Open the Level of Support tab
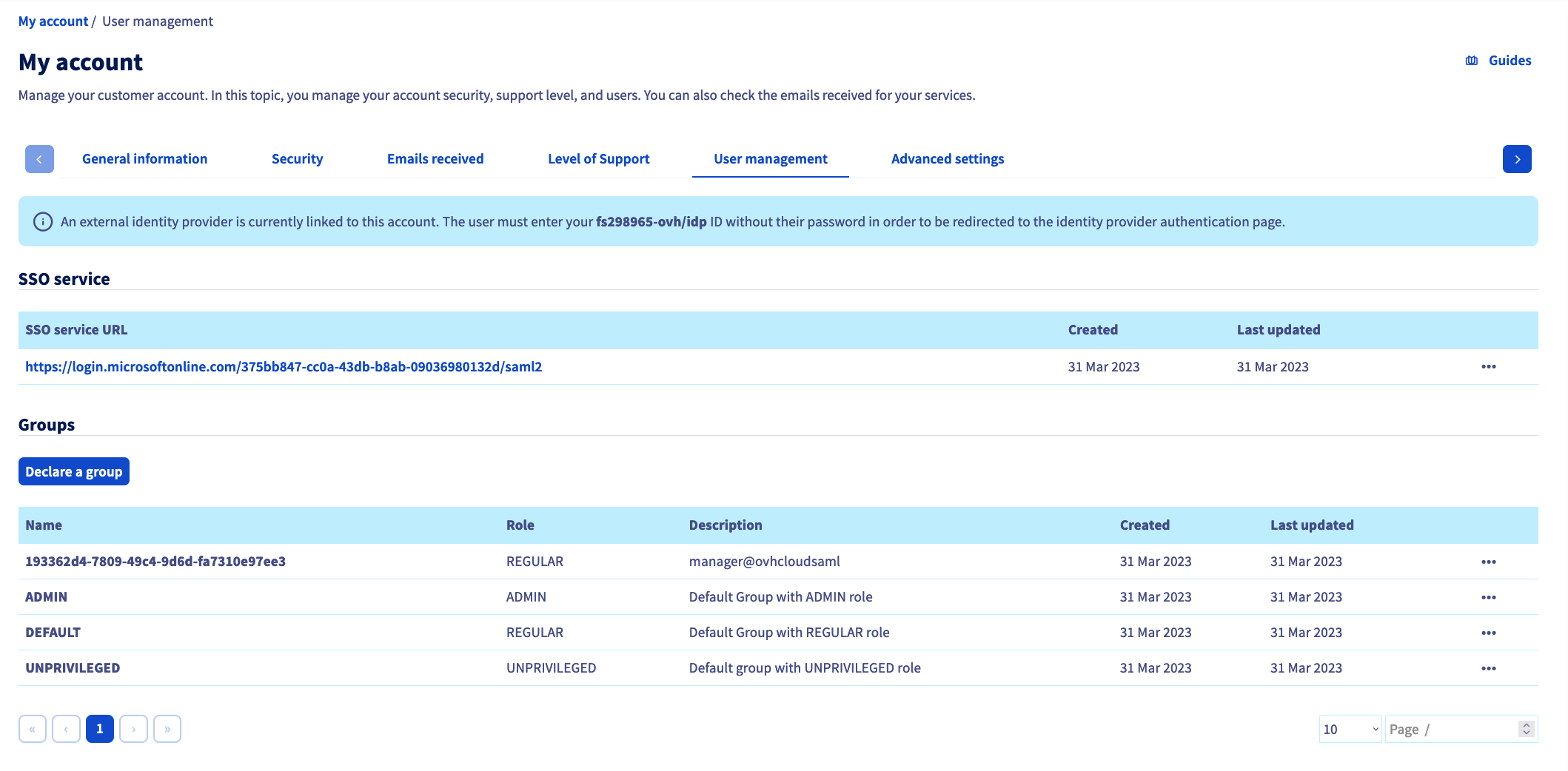Screen dimensions: 1568x771 tap(598, 159)
